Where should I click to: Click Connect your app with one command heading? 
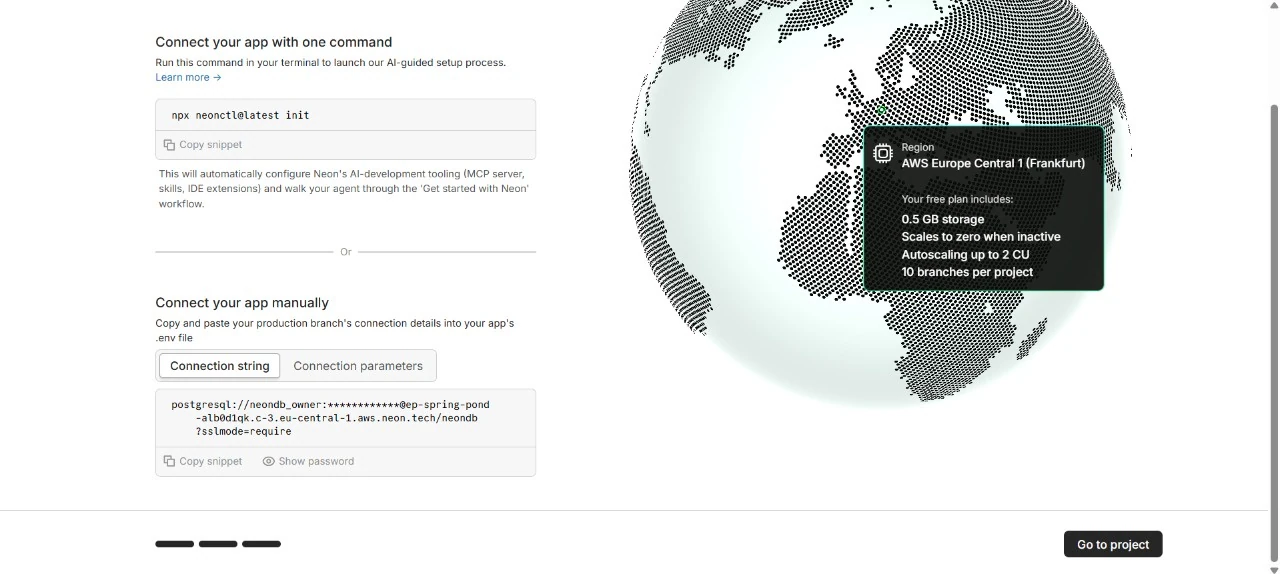274,42
